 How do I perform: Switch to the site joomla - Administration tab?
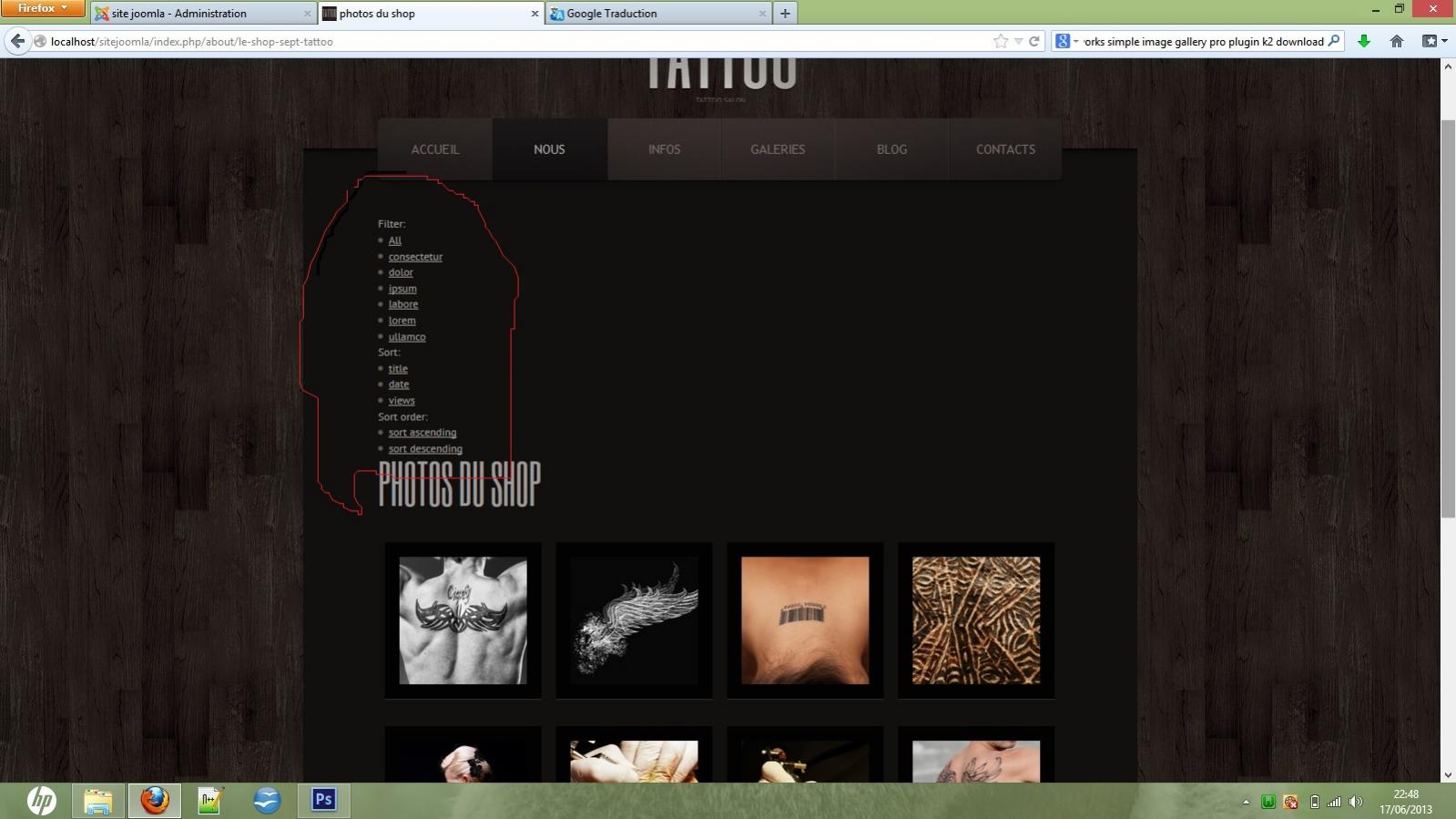click(x=203, y=14)
